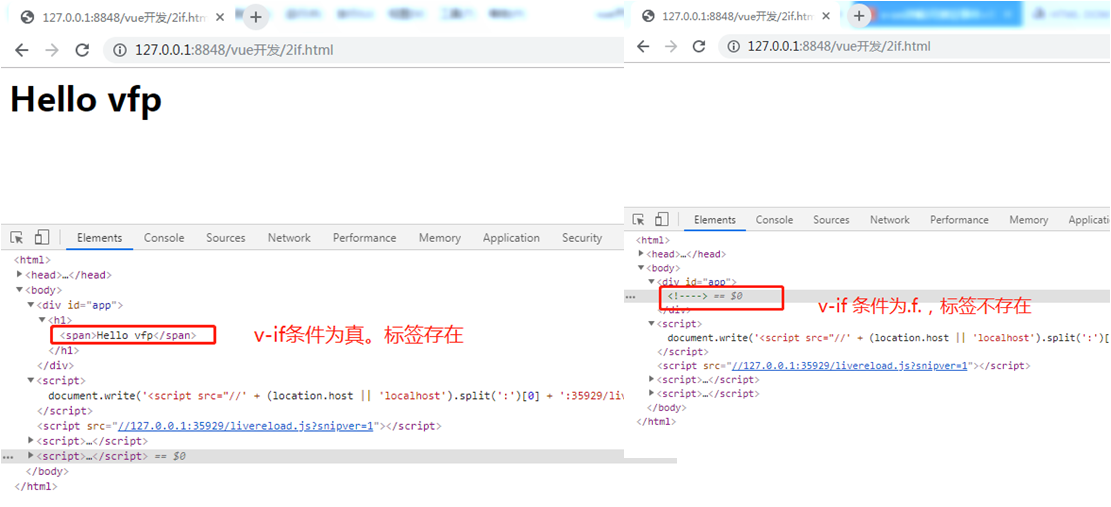The image size is (1111, 507).
Task: Select document.write line in right DevTools
Action: [889, 338]
